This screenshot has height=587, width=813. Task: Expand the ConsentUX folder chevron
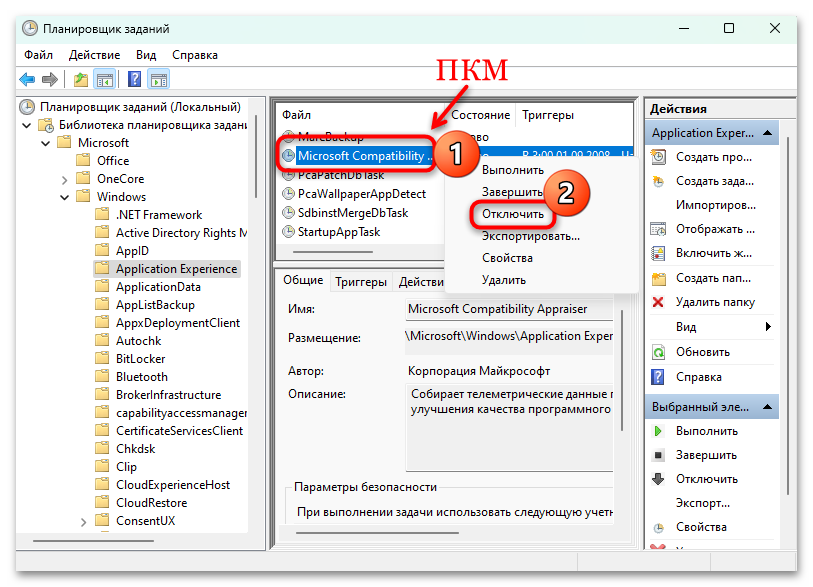(x=83, y=522)
